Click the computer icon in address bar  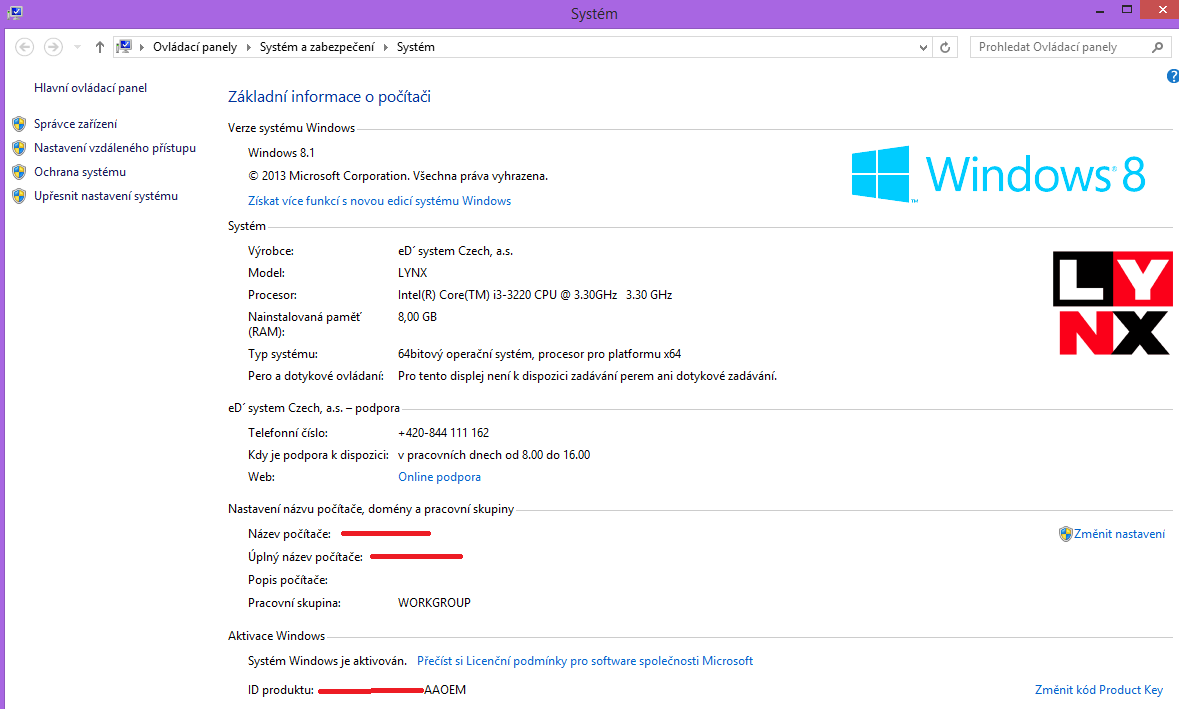click(x=124, y=47)
